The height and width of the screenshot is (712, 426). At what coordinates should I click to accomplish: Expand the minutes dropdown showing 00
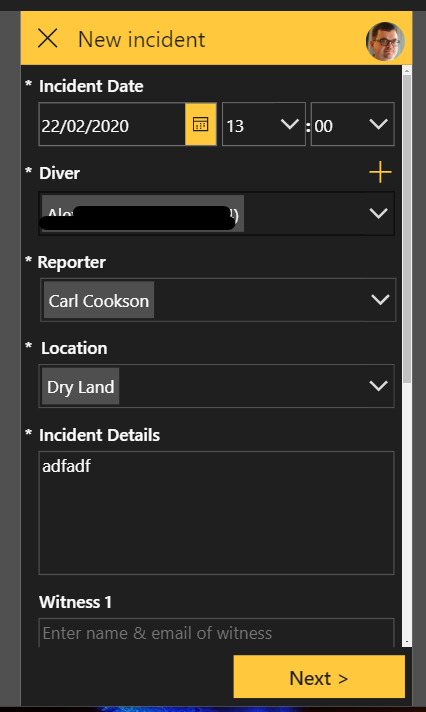click(x=352, y=124)
